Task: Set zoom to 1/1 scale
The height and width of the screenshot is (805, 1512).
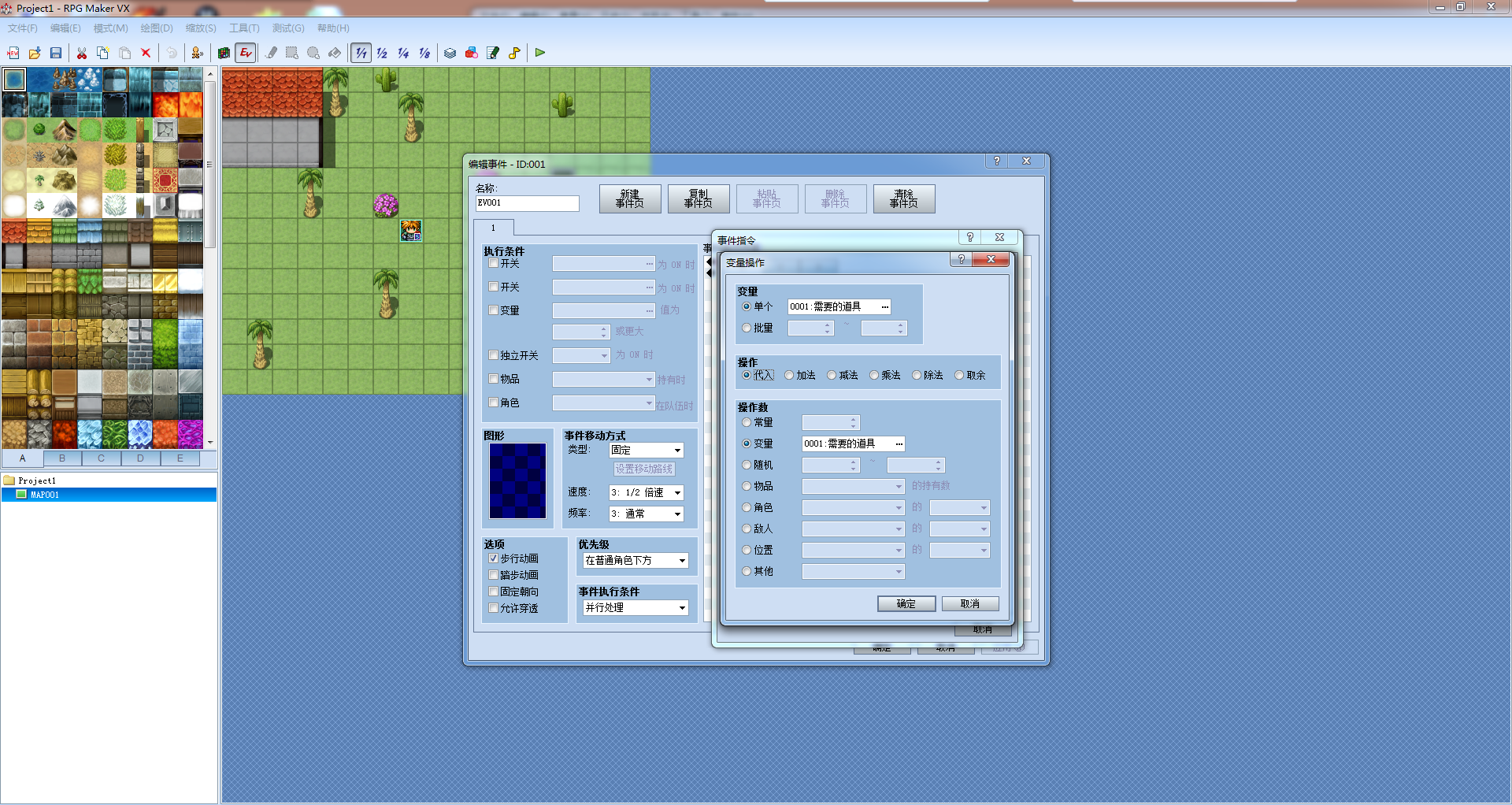Action: click(361, 53)
